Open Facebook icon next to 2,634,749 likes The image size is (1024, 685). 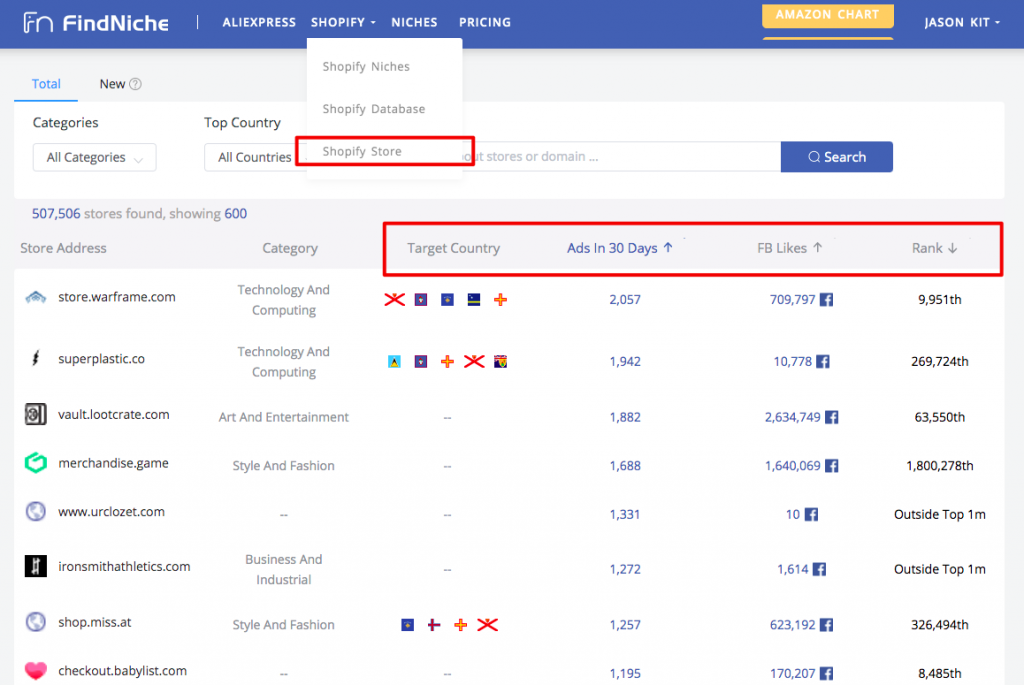point(831,417)
